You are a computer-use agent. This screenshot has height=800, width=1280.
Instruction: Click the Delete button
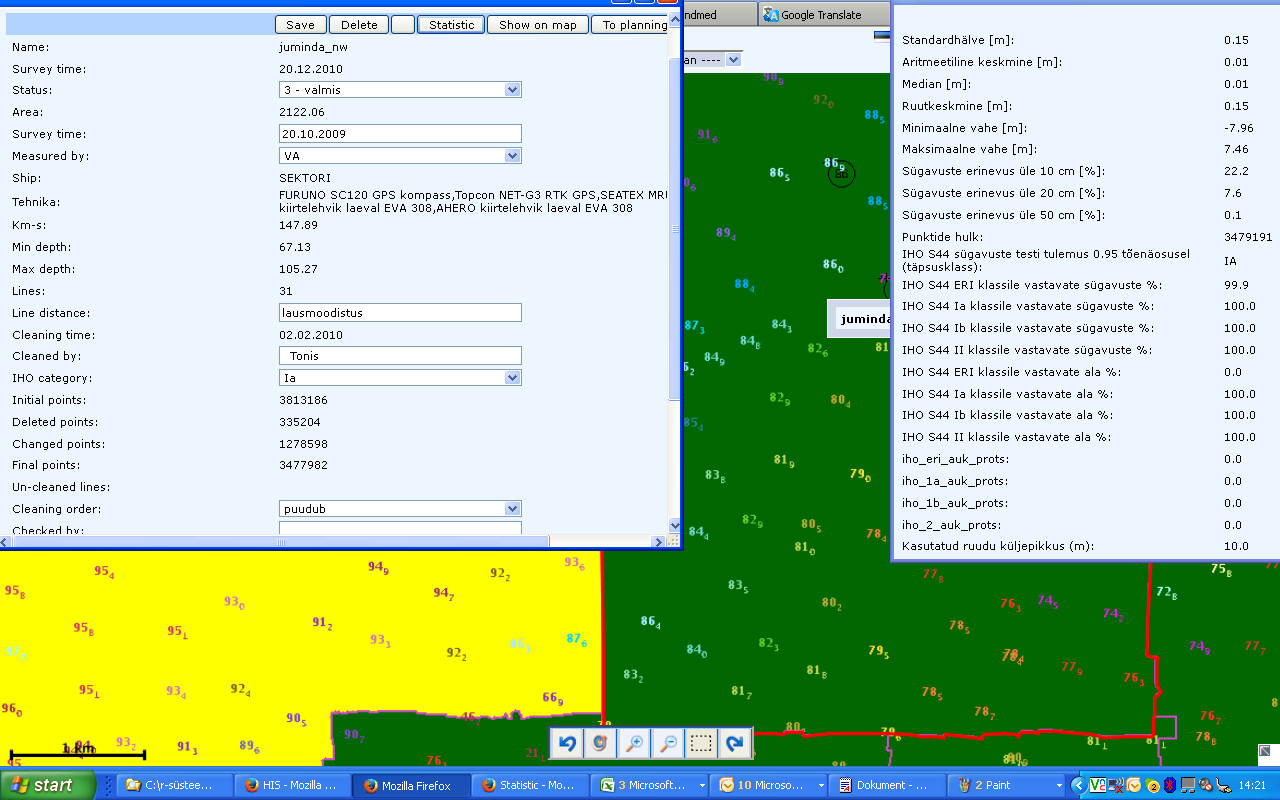pyautogui.click(x=359, y=25)
